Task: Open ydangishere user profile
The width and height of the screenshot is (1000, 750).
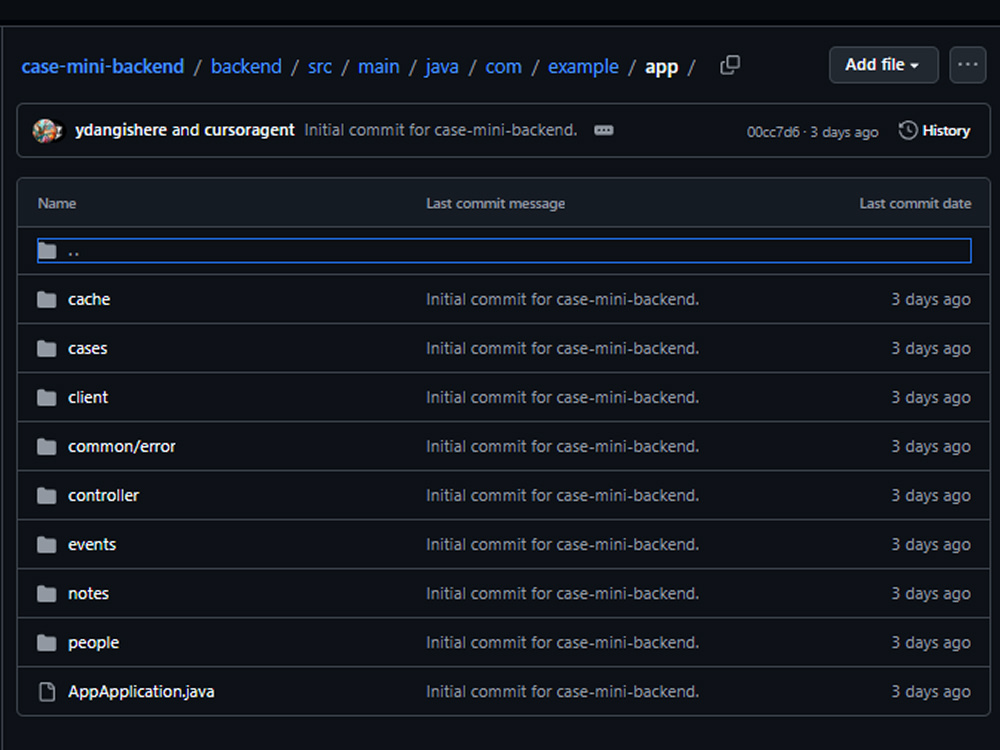Action: coord(121,130)
